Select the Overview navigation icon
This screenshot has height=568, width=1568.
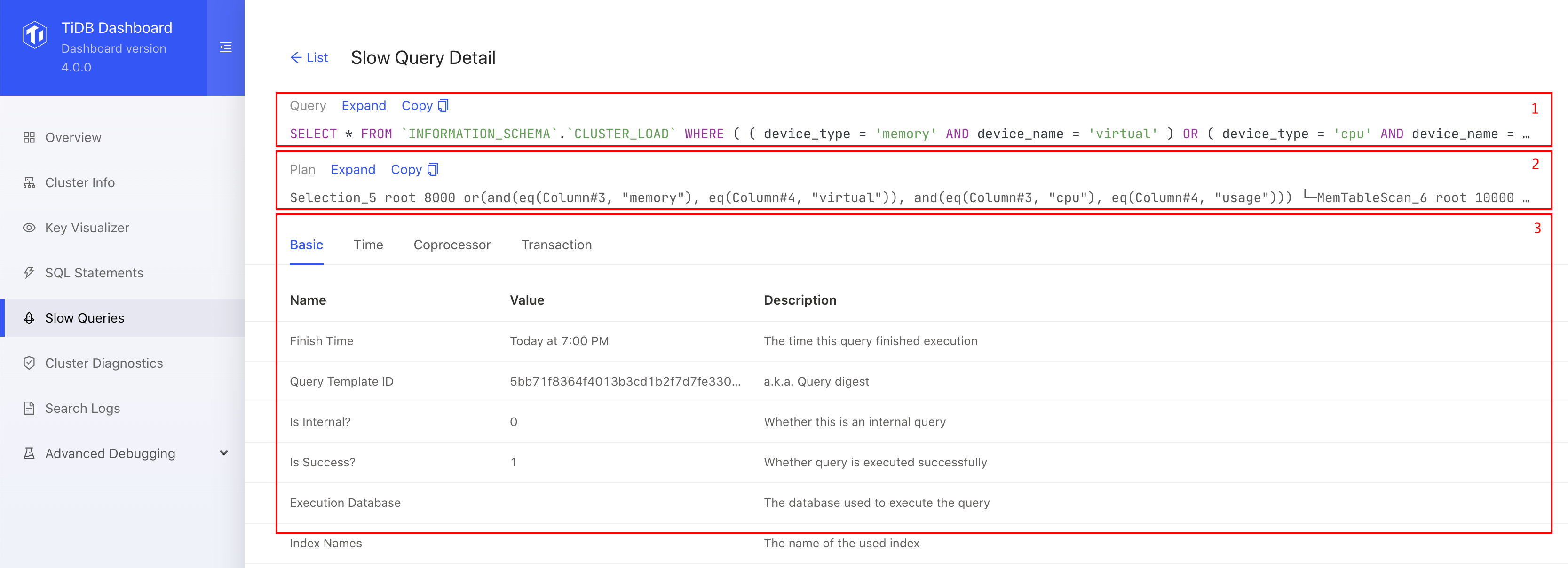point(29,137)
